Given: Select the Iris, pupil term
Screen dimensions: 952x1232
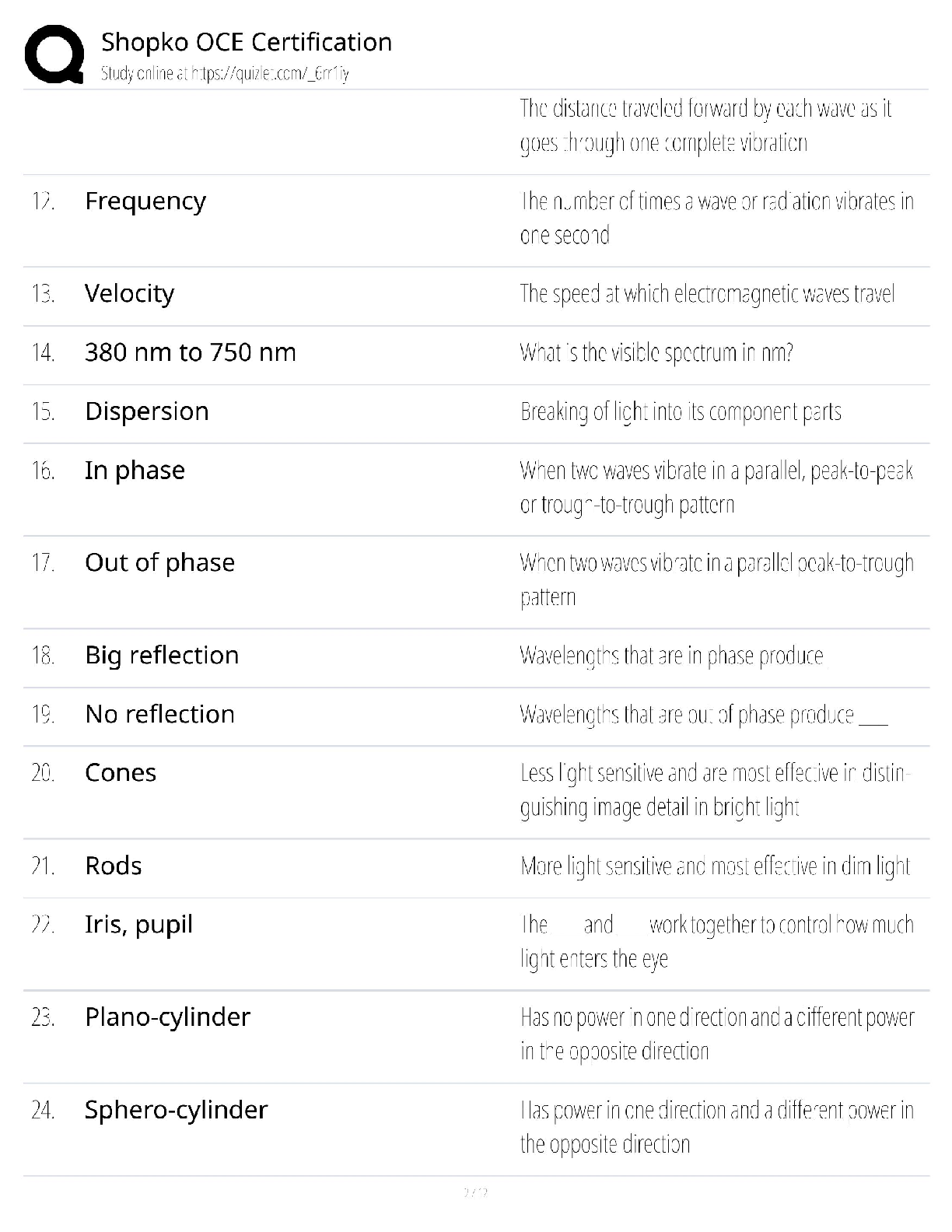Looking at the screenshot, I should click(138, 925).
